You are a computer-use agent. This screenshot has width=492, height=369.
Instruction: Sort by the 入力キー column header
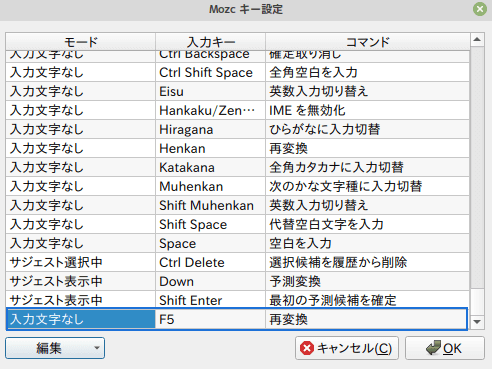(210, 42)
